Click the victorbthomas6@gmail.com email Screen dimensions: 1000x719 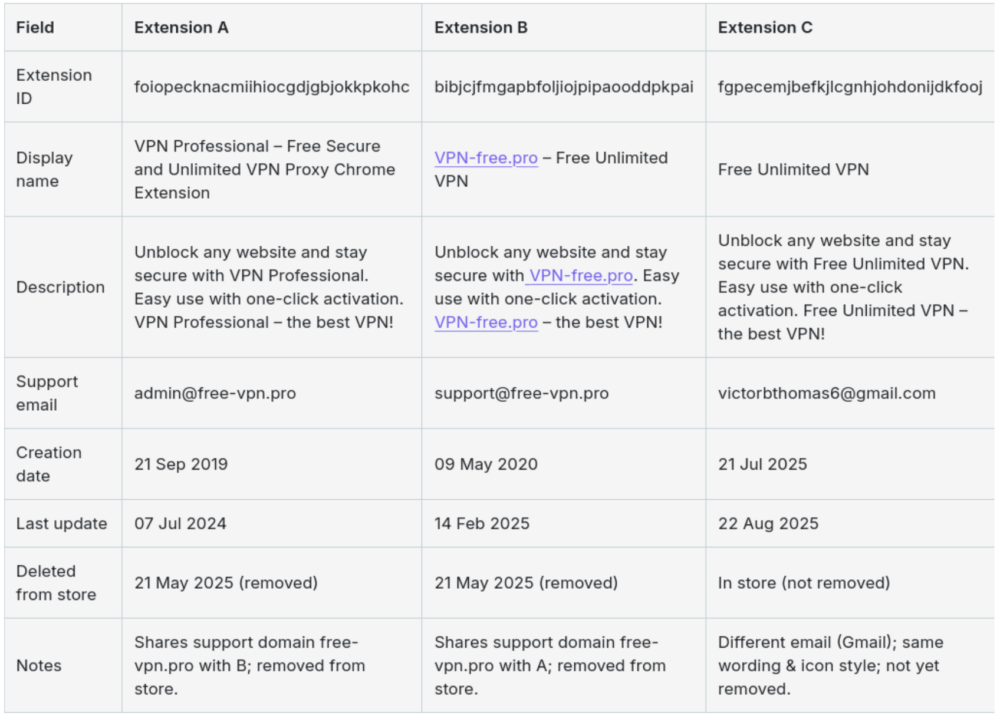coord(826,393)
